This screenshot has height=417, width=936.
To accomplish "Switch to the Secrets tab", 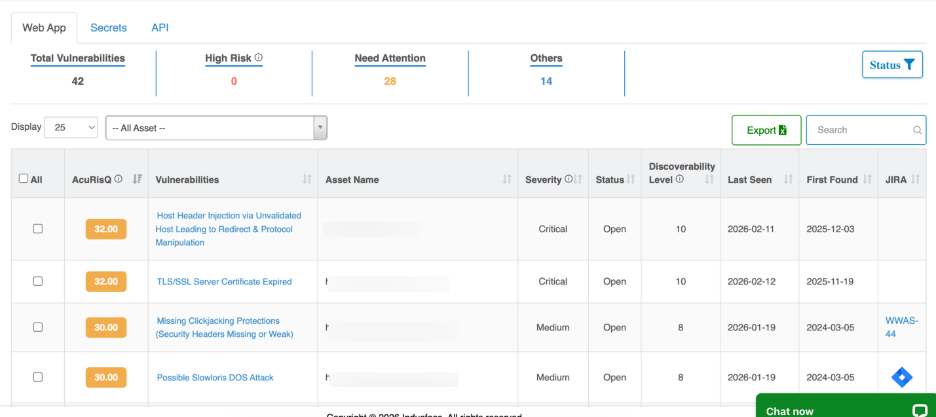I will click(x=108, y=28).
